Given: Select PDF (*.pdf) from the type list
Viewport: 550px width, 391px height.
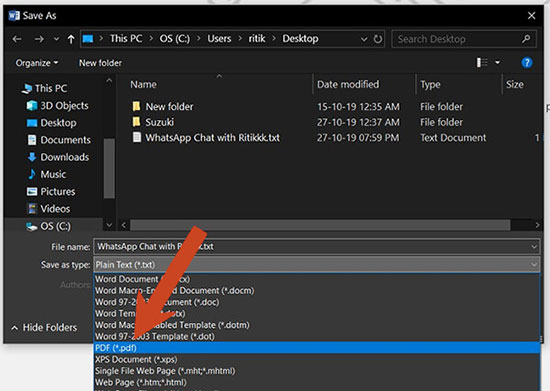Looking at the screenshot, I should 316,348.
